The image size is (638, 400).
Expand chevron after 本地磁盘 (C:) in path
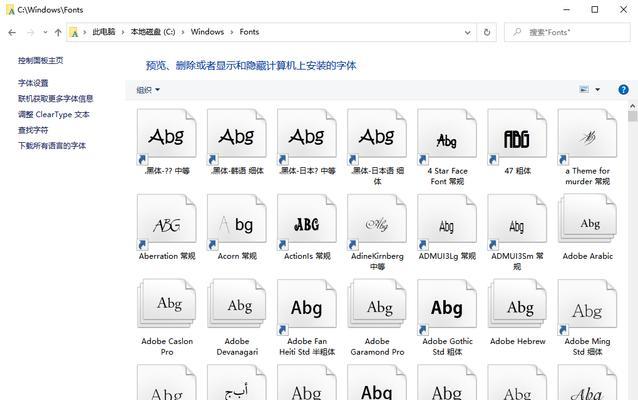pos(183,32)
